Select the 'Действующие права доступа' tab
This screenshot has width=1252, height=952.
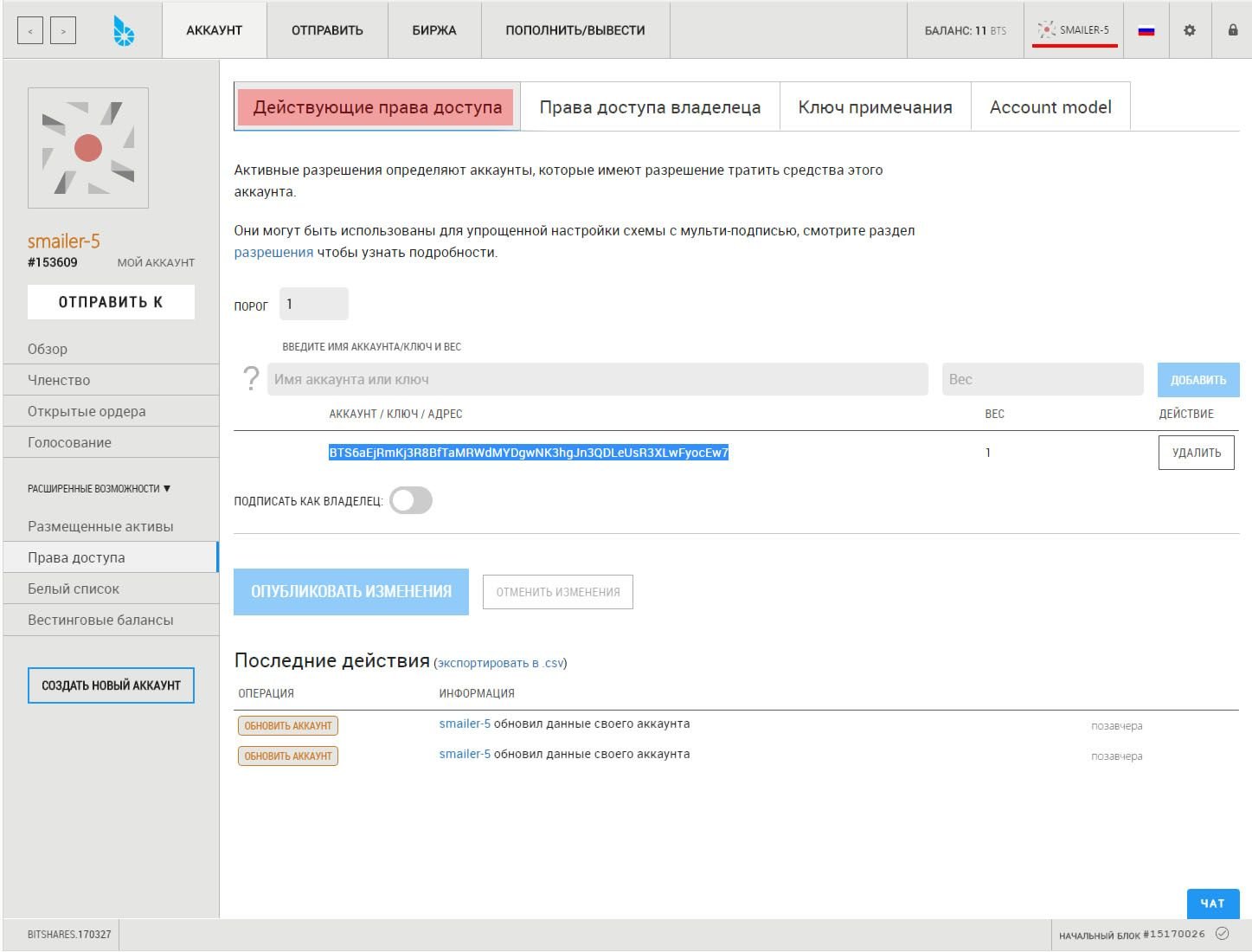tap(377, 107)
